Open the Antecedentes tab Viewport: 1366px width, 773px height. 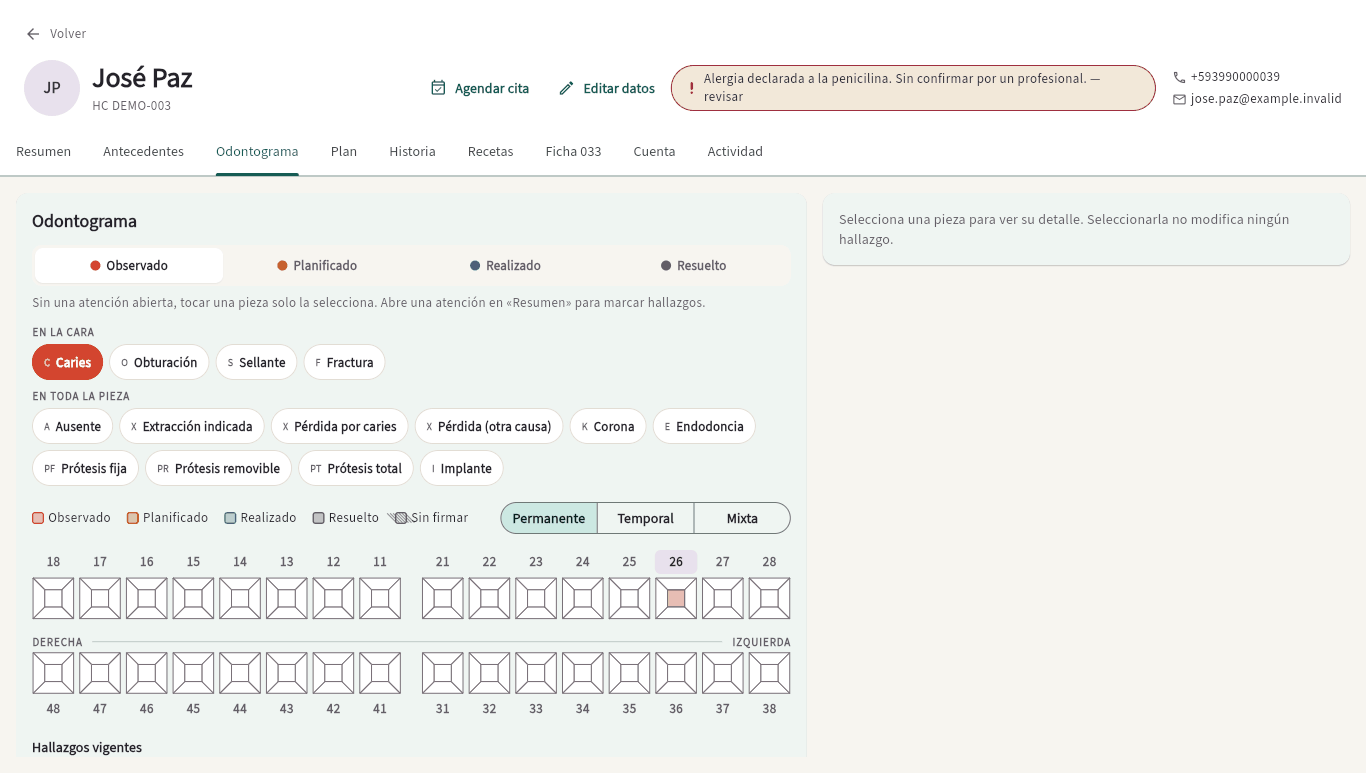(x=144, y=152)
